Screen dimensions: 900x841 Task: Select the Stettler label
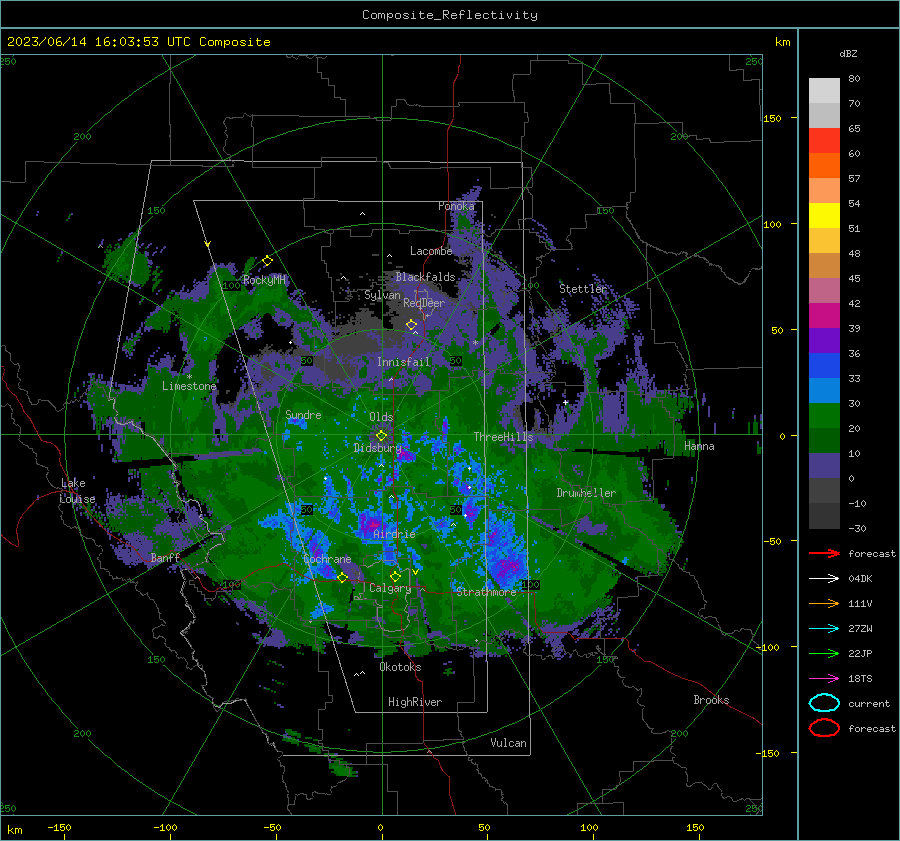coord(583,289)
